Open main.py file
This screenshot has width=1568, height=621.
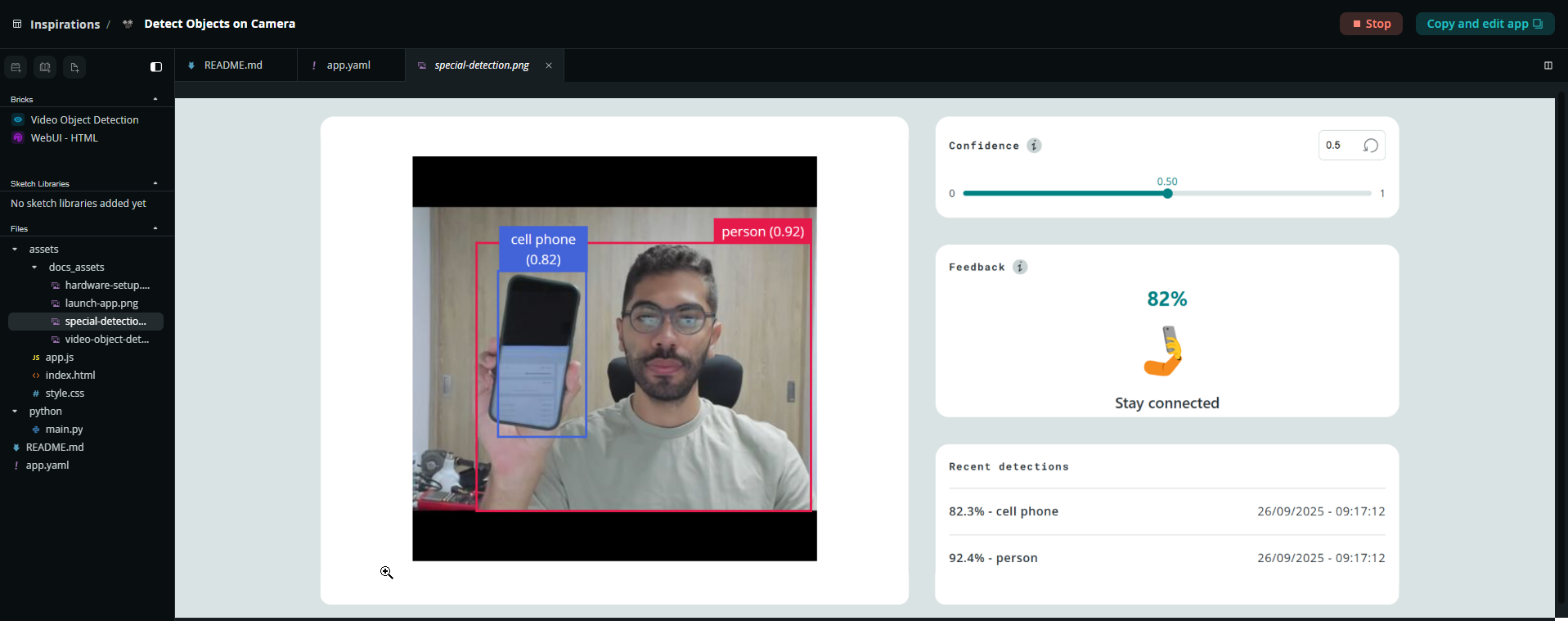coord(64,429)
